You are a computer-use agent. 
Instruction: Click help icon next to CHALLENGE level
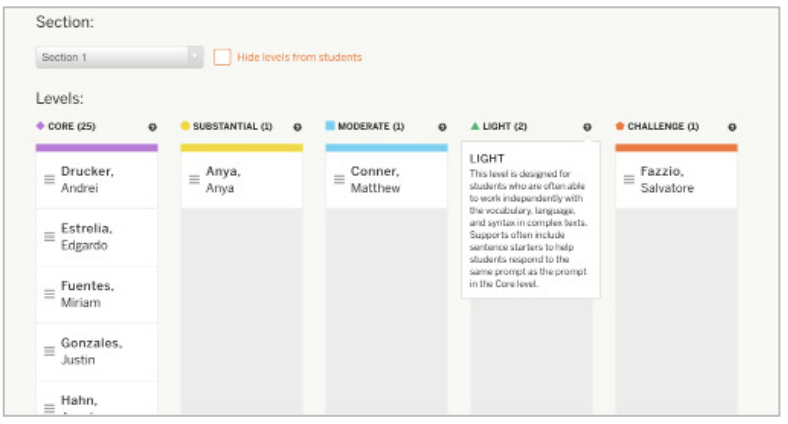point(732,127)
